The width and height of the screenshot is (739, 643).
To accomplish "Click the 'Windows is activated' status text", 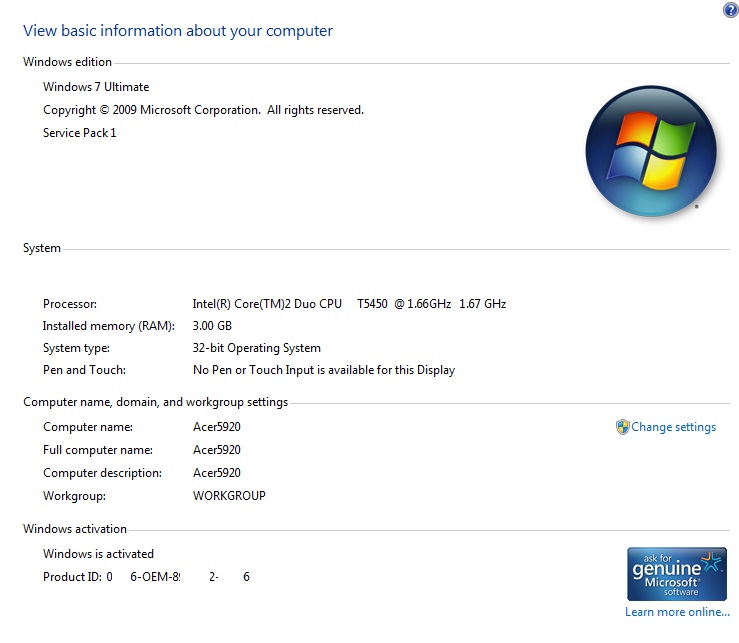I will click(x=98, y=554).
